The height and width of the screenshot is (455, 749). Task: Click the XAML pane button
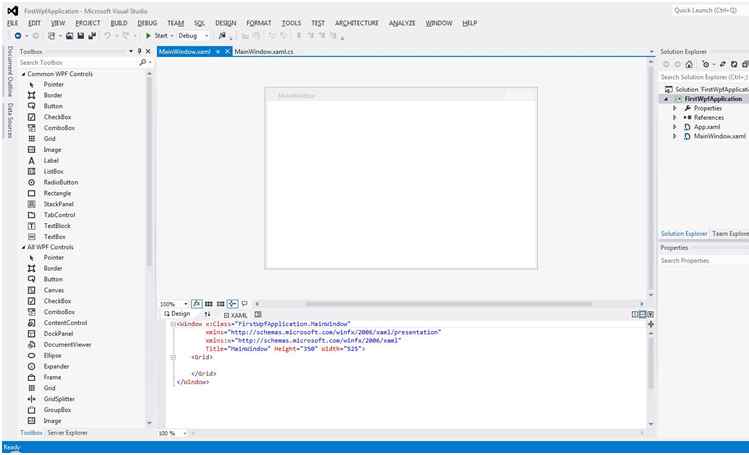click(235, 315)
